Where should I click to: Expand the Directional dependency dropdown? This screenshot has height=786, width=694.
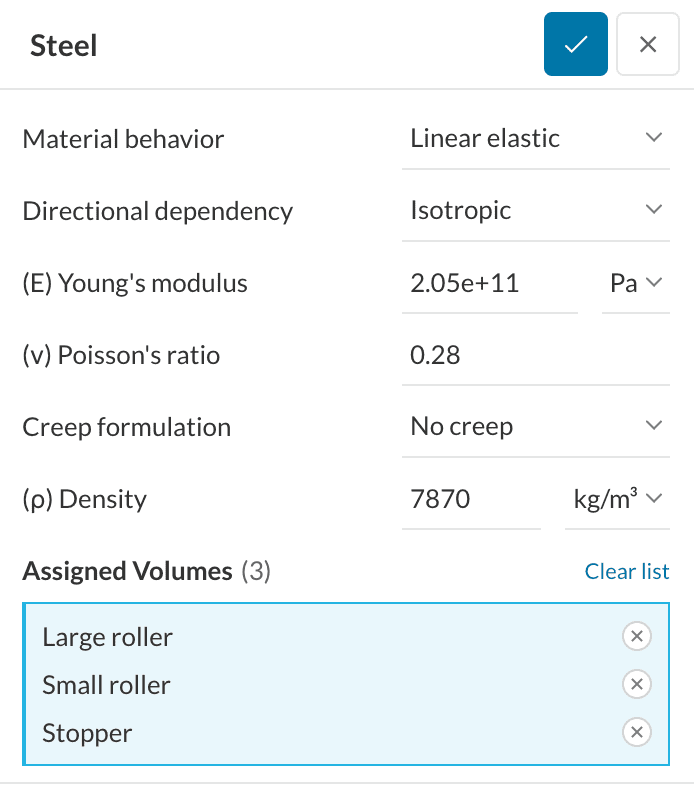click(x=535, y=211)
